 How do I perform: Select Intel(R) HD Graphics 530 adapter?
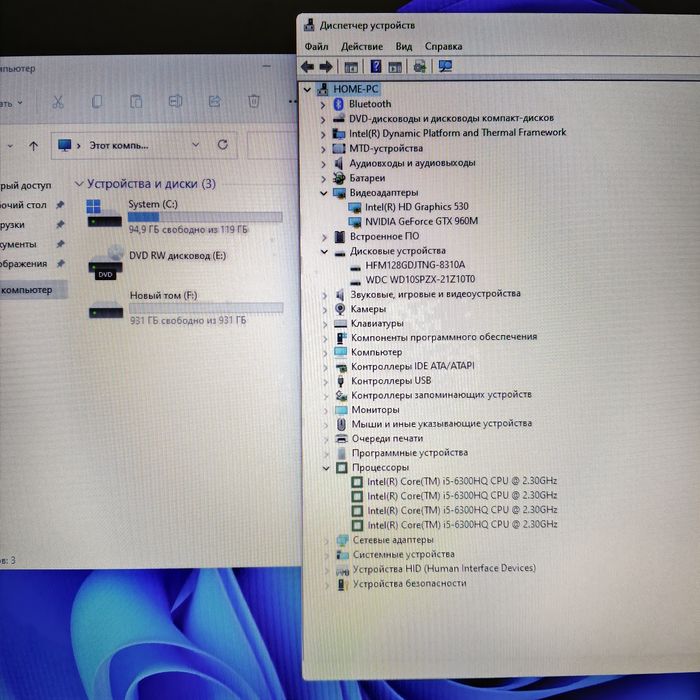pos(417,207)
